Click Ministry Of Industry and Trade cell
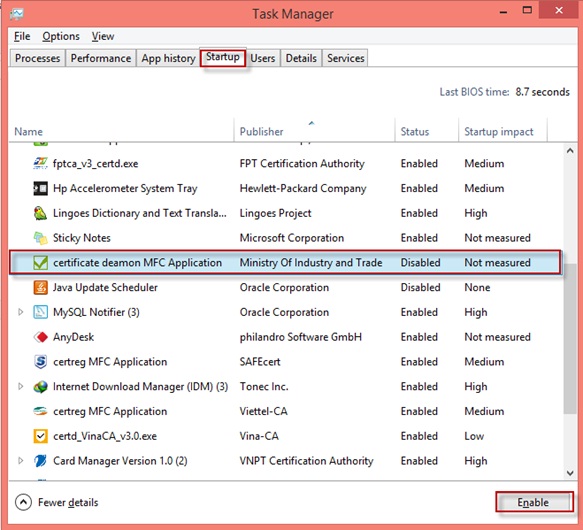The image size is (583, 530). coord(311,263)
